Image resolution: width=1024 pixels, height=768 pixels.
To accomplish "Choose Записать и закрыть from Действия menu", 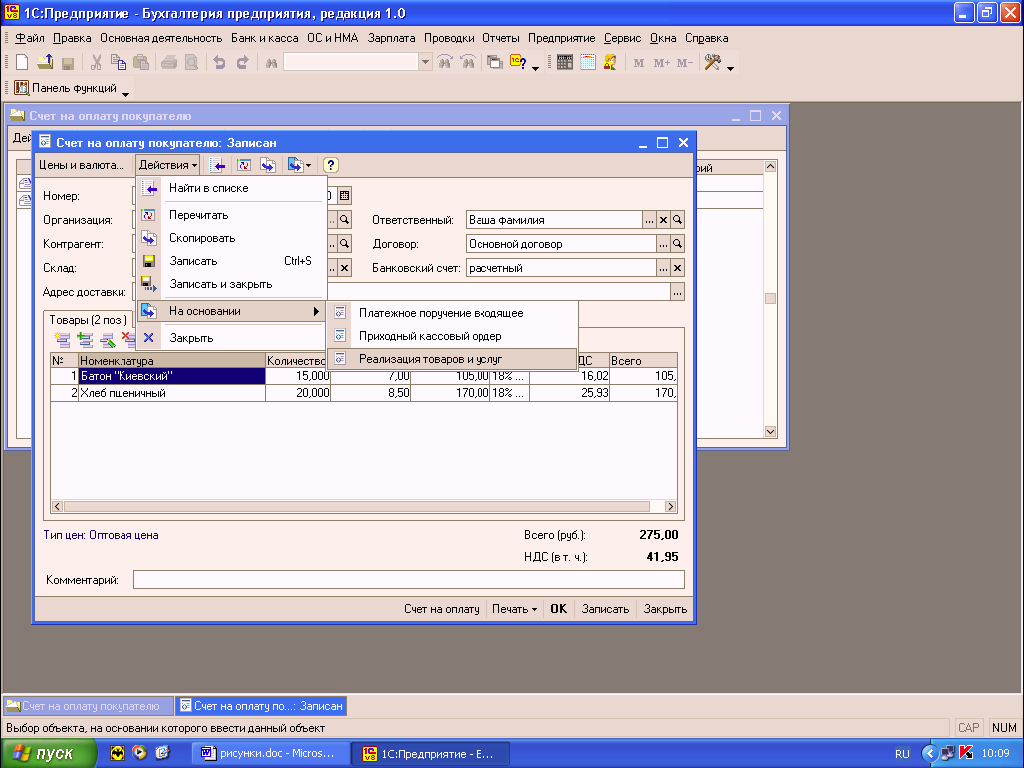I will 220,284.
